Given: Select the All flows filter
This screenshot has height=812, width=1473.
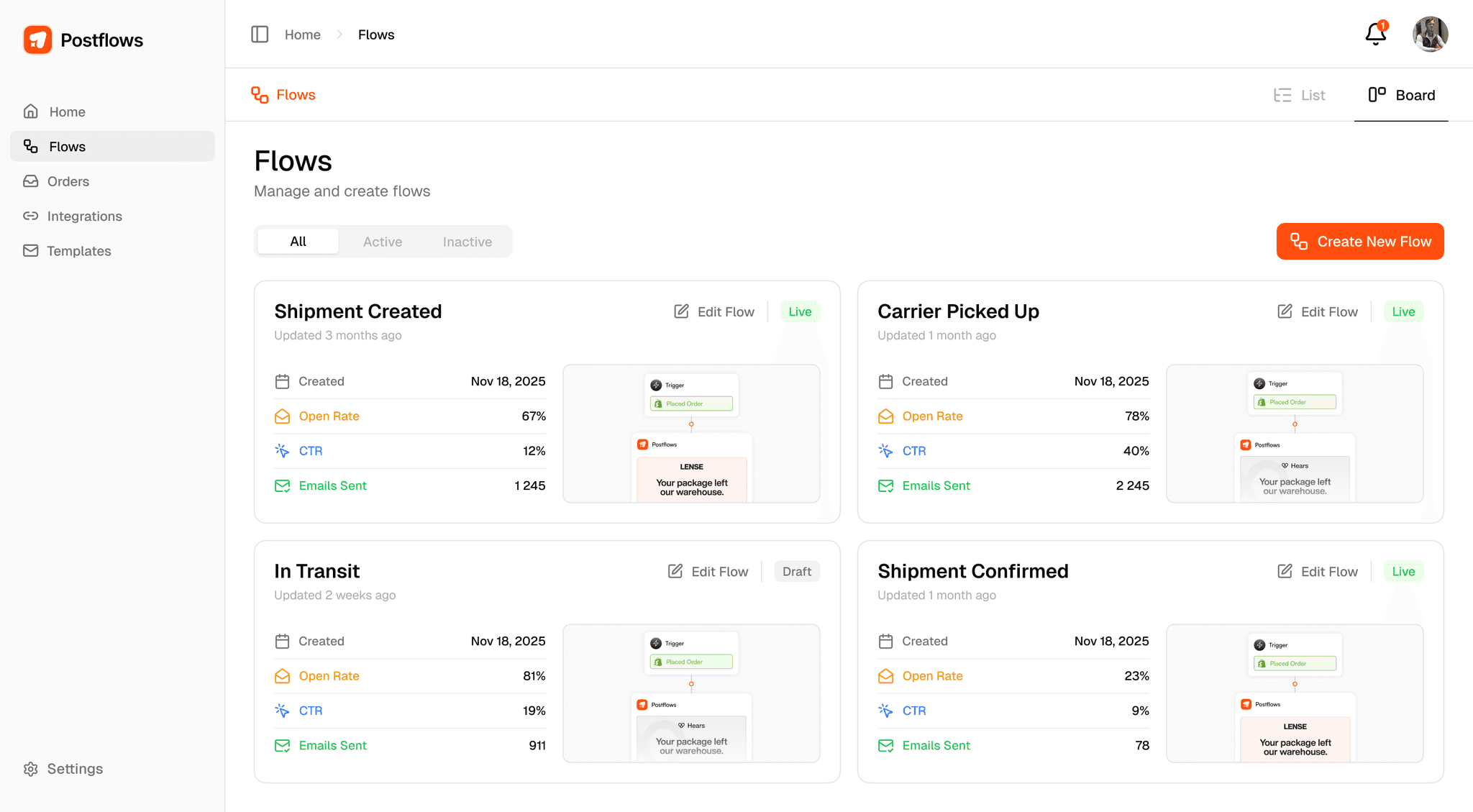Looking at the screenshot, I should tap(298, 242).
